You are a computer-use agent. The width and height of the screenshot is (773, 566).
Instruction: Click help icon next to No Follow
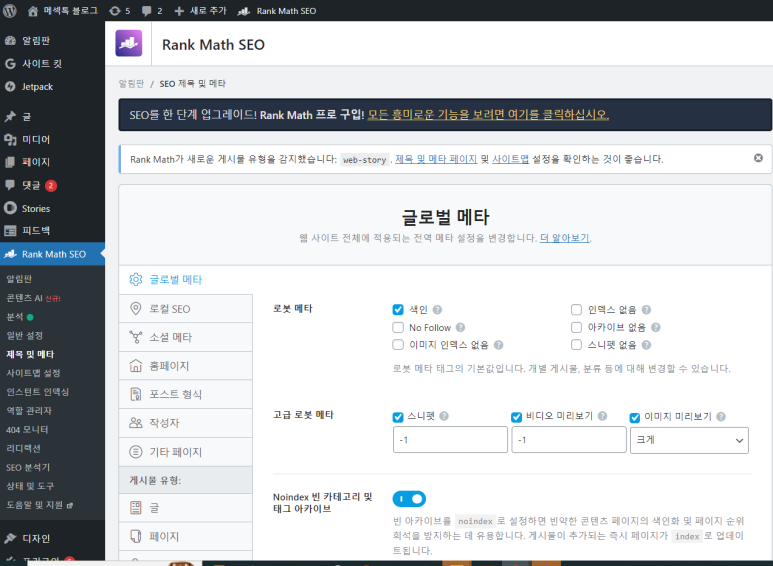[x=460, y=327]
